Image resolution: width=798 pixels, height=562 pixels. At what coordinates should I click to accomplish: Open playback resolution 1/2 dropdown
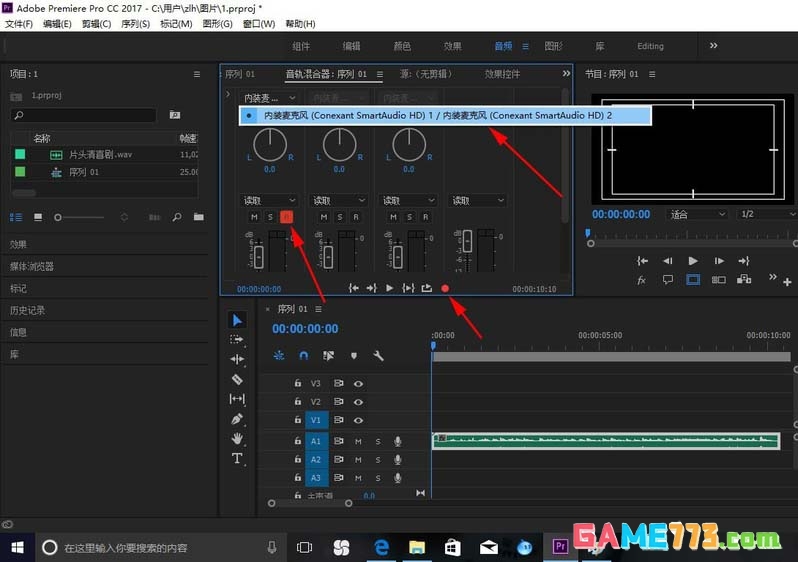(766, 214)
